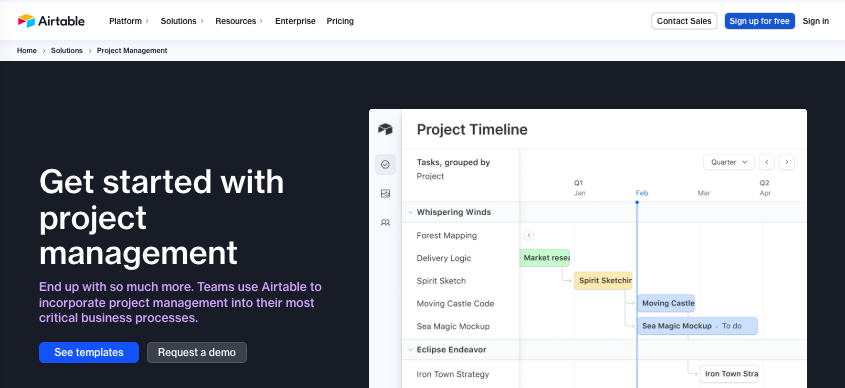Viewport: 845px width, 388px height.
Task: Click the Sign in link
Action: 815,21
